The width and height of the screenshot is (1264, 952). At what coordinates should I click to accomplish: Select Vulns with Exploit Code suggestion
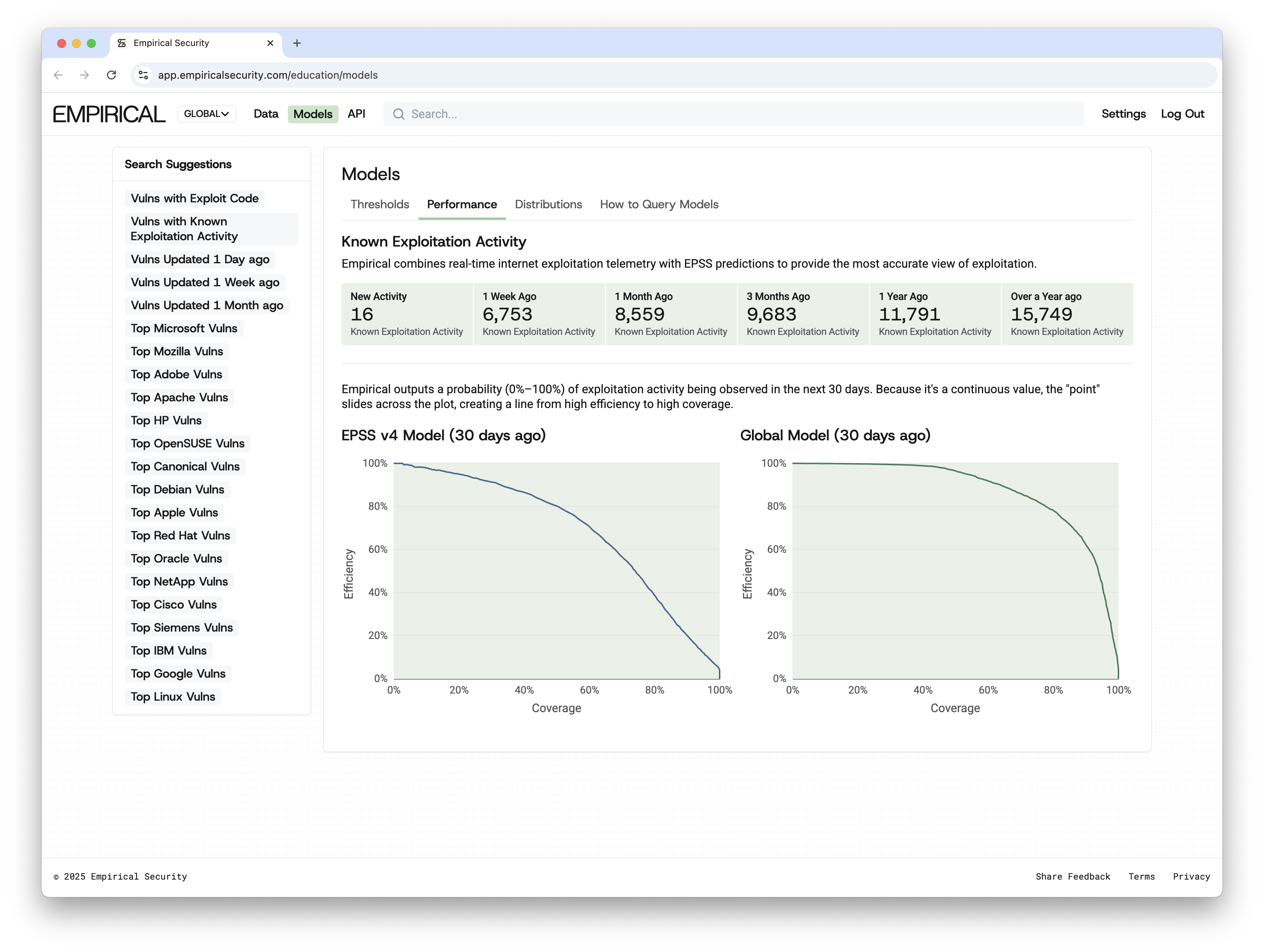194,198
